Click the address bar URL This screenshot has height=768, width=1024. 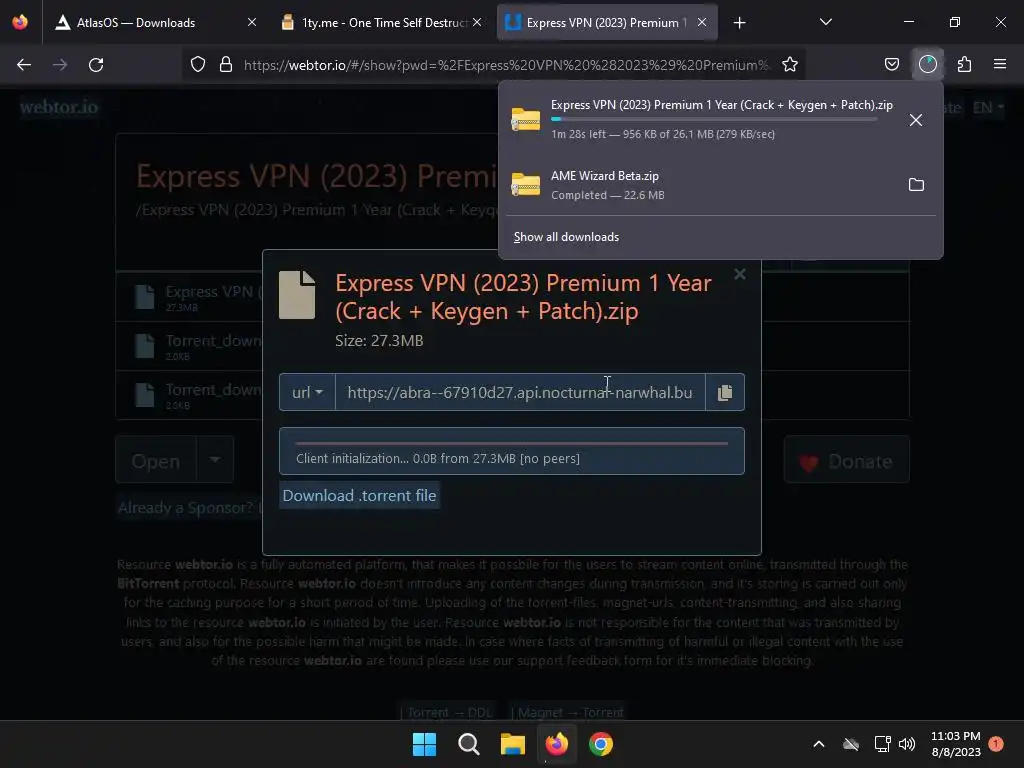click(x=507, y=65)
